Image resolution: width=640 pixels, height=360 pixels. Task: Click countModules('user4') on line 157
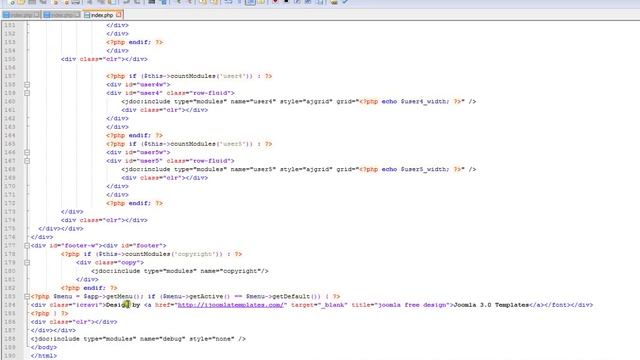click(212, 76)
